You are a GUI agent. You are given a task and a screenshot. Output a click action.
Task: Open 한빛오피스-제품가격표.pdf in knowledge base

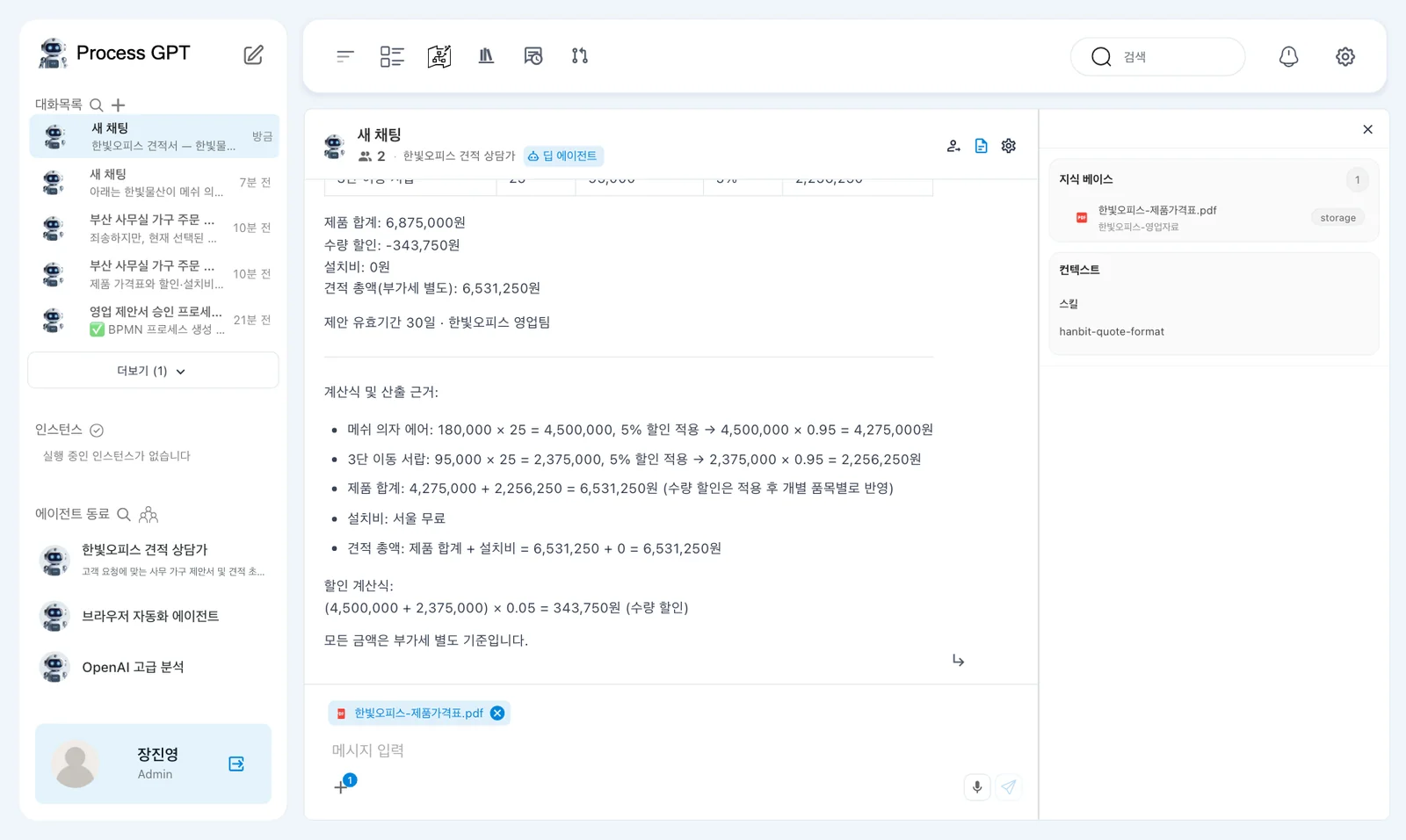click(x=1156, y=210)
